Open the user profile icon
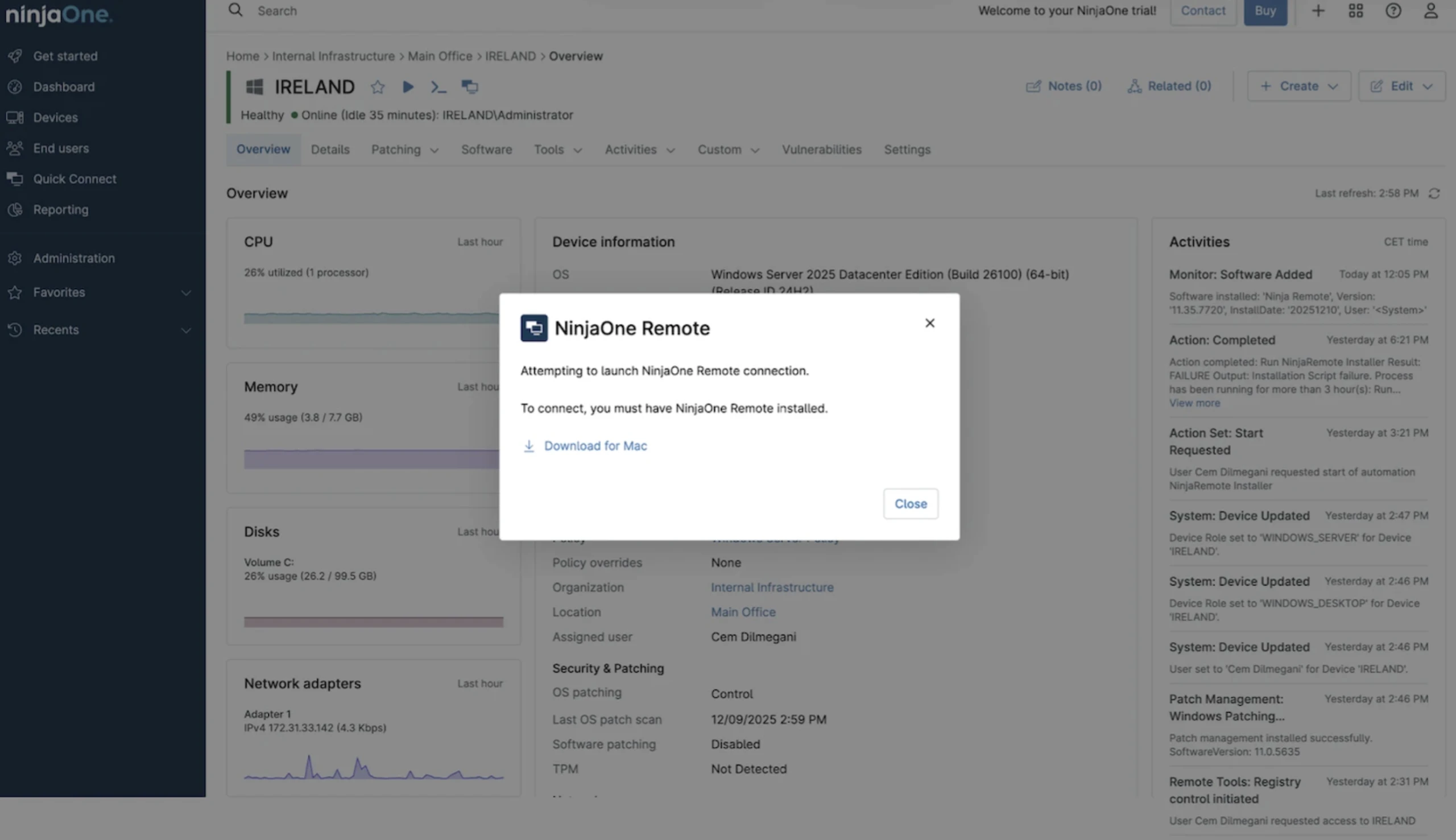Image resolution: width=1456 pixels, height=840 pixels. tap(1430, 10)
